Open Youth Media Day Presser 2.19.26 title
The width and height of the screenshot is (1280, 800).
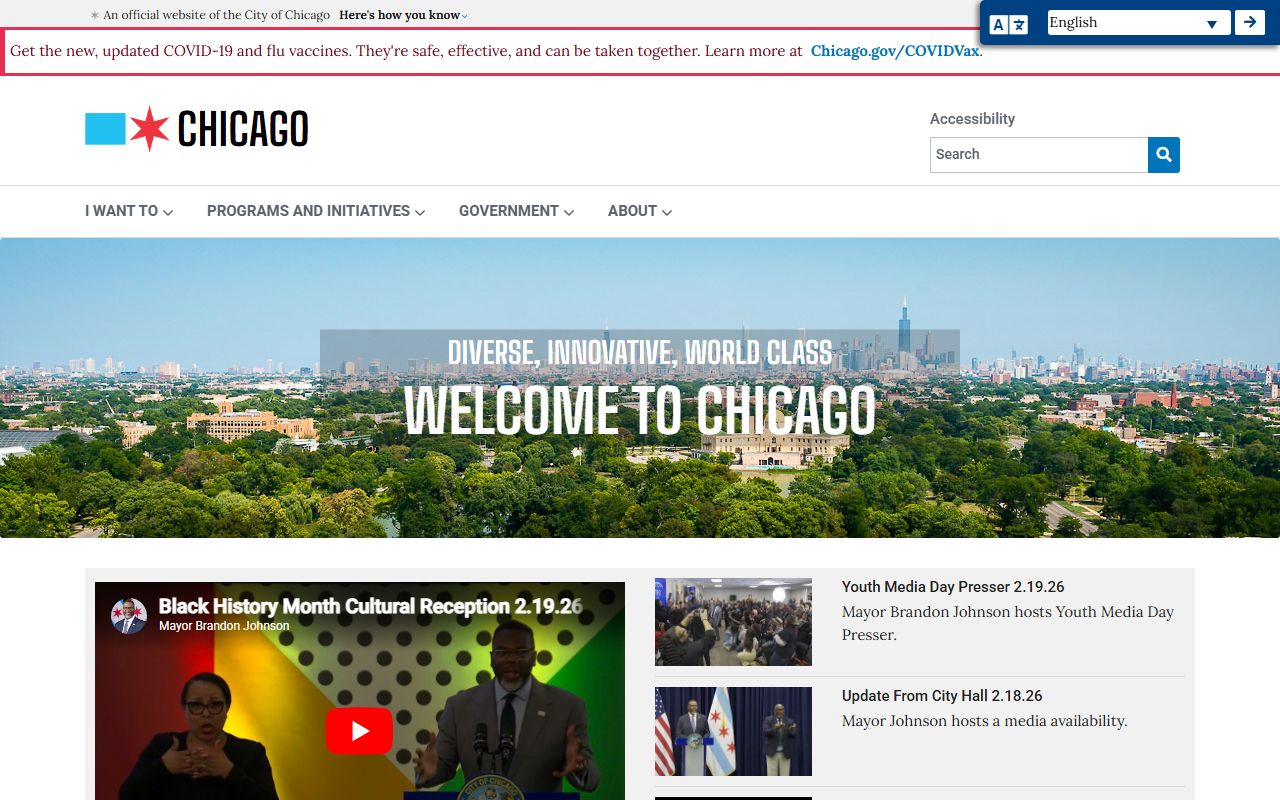click(x=953, y=587)
